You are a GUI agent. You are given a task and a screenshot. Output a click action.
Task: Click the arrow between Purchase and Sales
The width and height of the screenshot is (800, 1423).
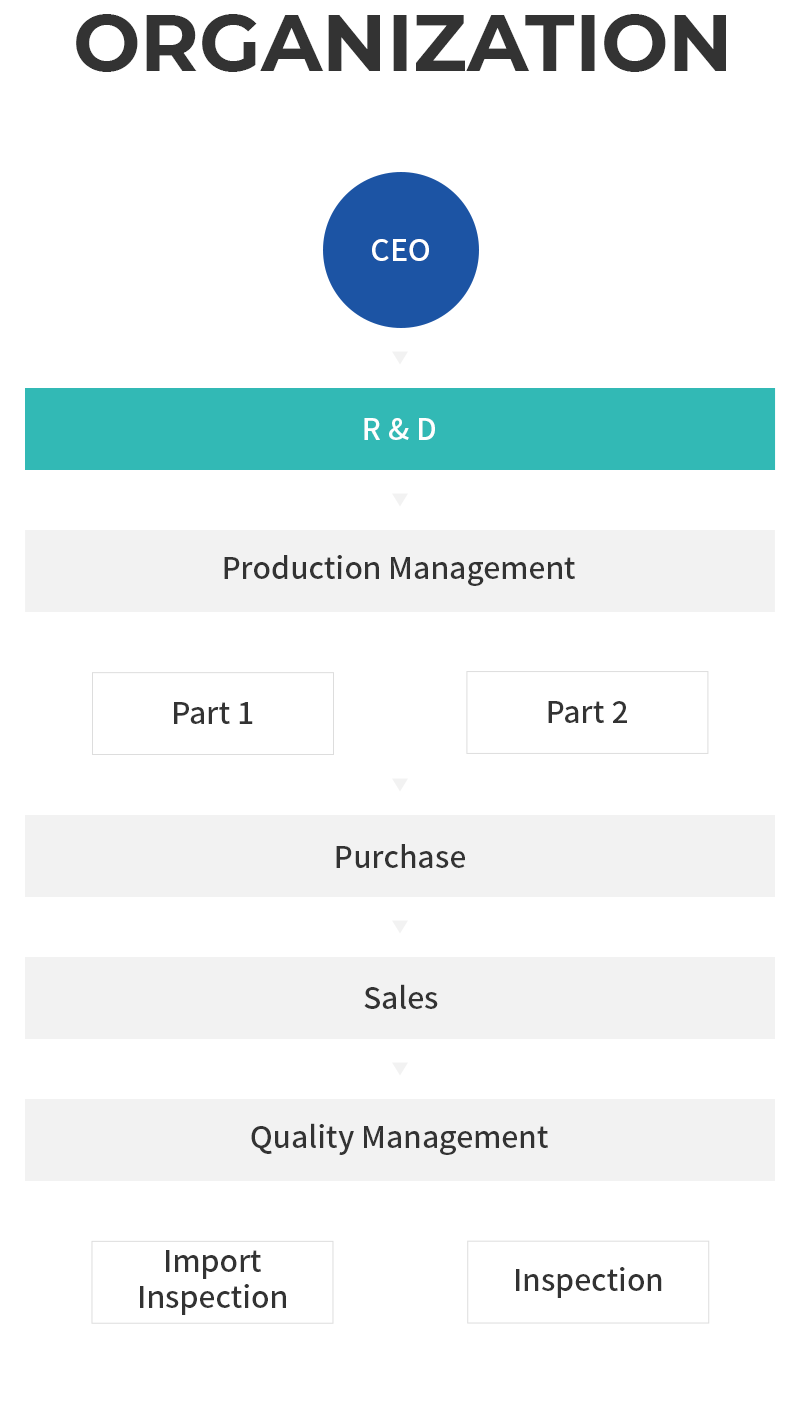[400, 927]
